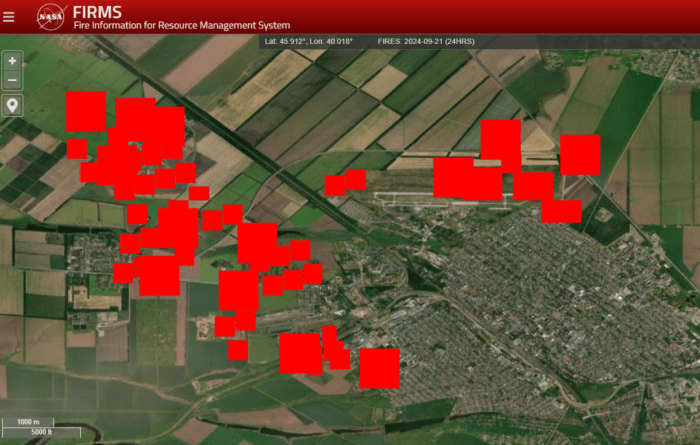The image size is (700, 445).
Task: Click the Lat/Lon coordinates readout
Action: click(x=309, y=42)
